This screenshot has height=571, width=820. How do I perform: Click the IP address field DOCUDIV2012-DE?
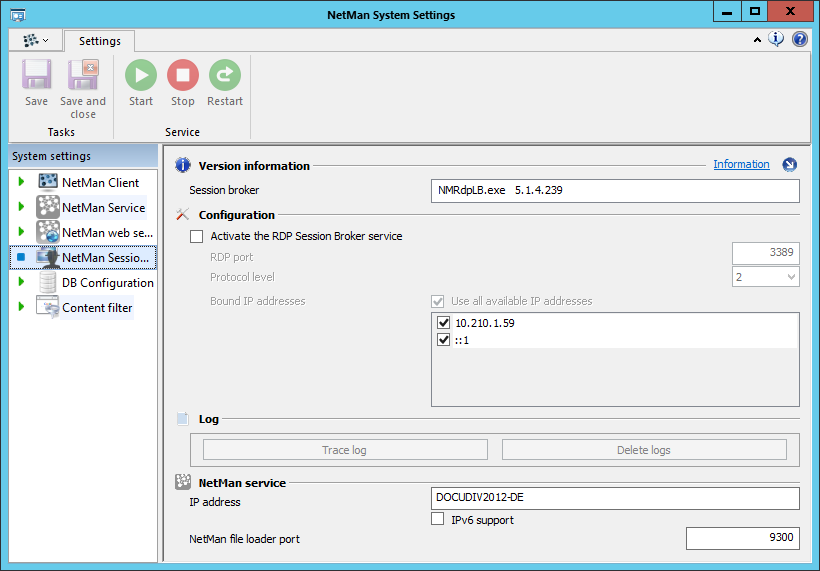(615, 498)
